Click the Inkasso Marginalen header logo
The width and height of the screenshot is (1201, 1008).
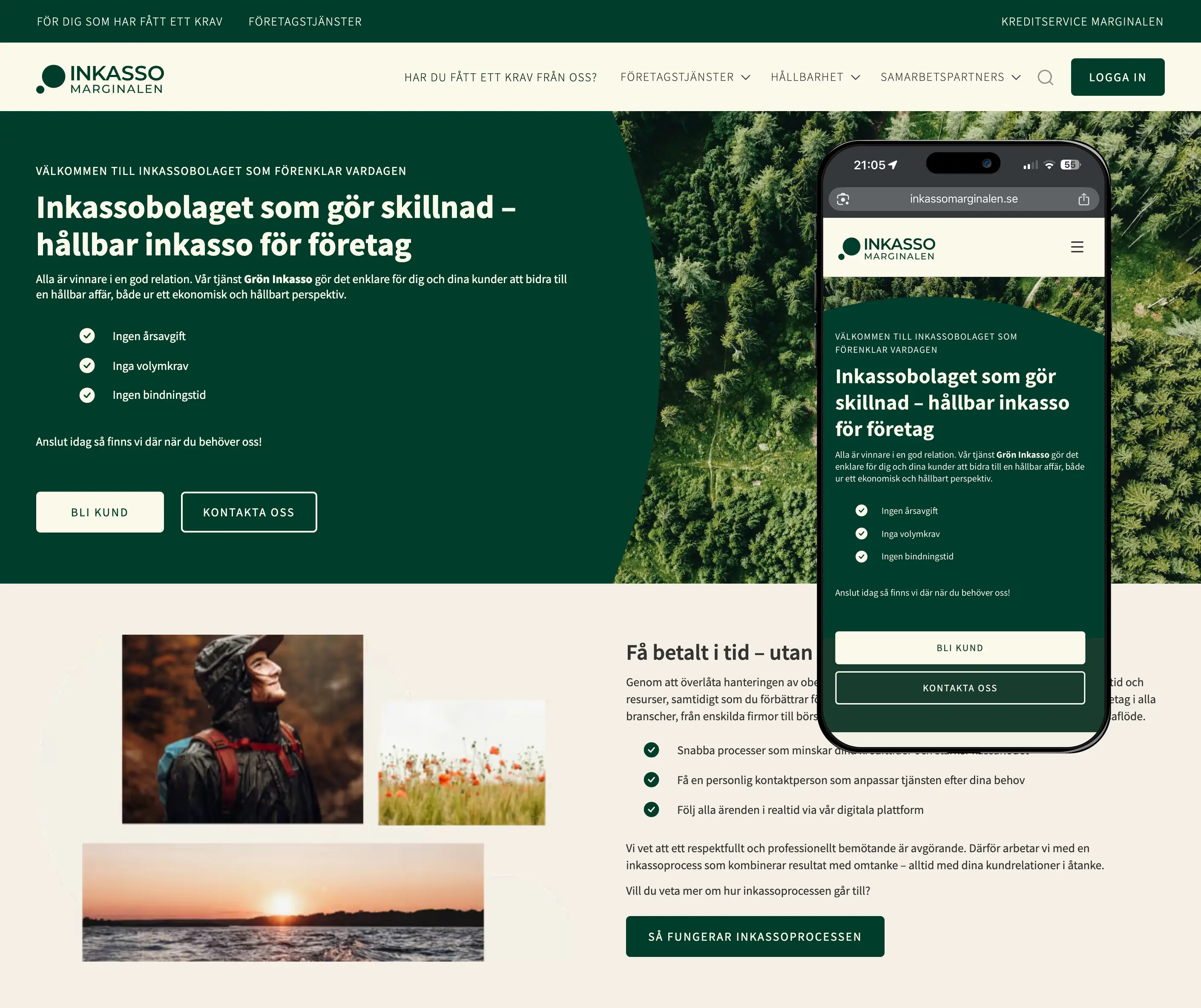click(x=100, y=79)
